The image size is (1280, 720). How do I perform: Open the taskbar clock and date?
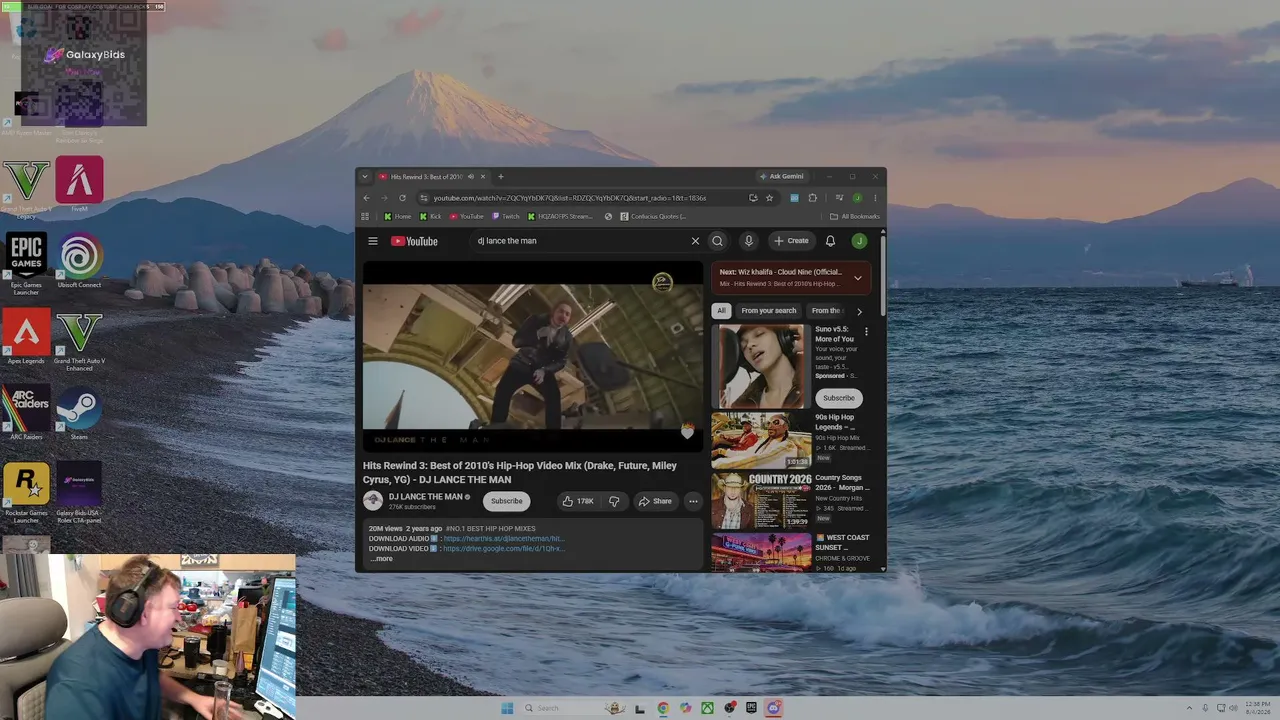1257,708
